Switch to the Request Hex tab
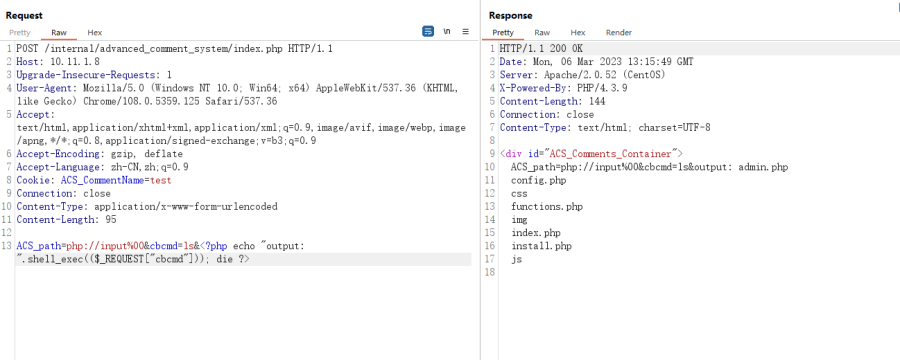Viewport: 900px width, 360px height. point(95,33)
